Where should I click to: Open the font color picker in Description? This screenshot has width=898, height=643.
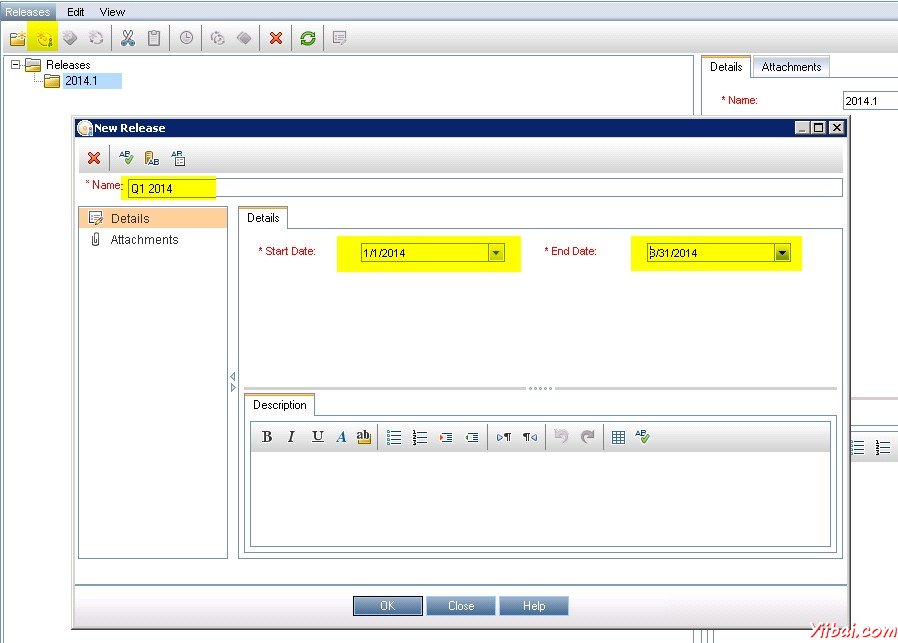tap(341, 437)
